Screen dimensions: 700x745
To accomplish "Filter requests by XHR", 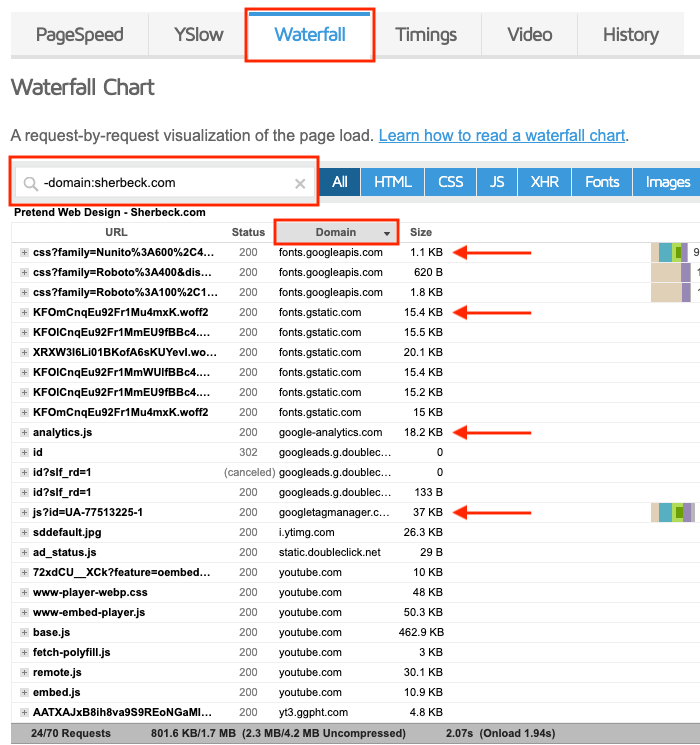I will [545, 182].
